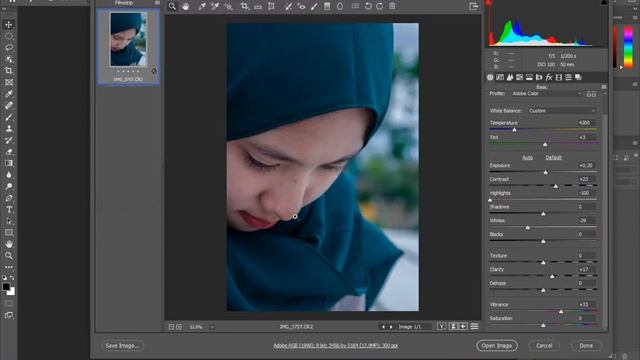The image size is (640, 360).
Task: Click the trash icon to mark for deletion
Action: point(392,6)
